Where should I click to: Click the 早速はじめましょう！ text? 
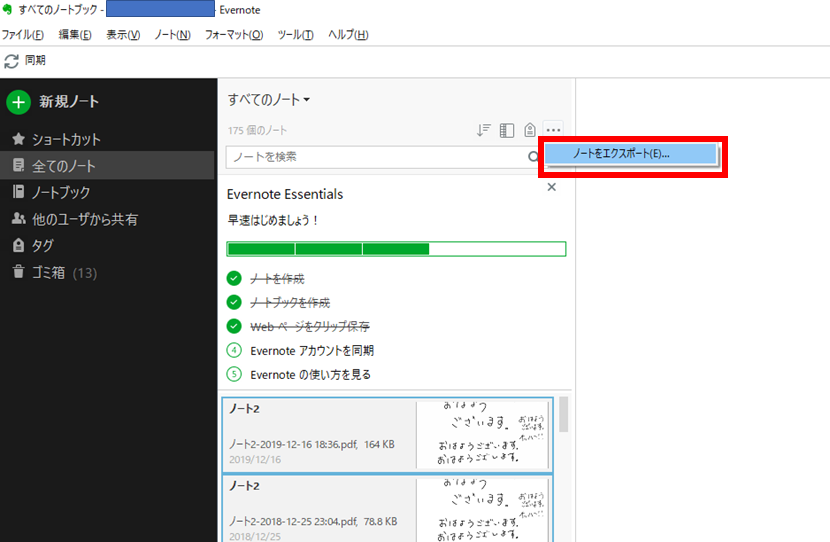coord(273,220)
